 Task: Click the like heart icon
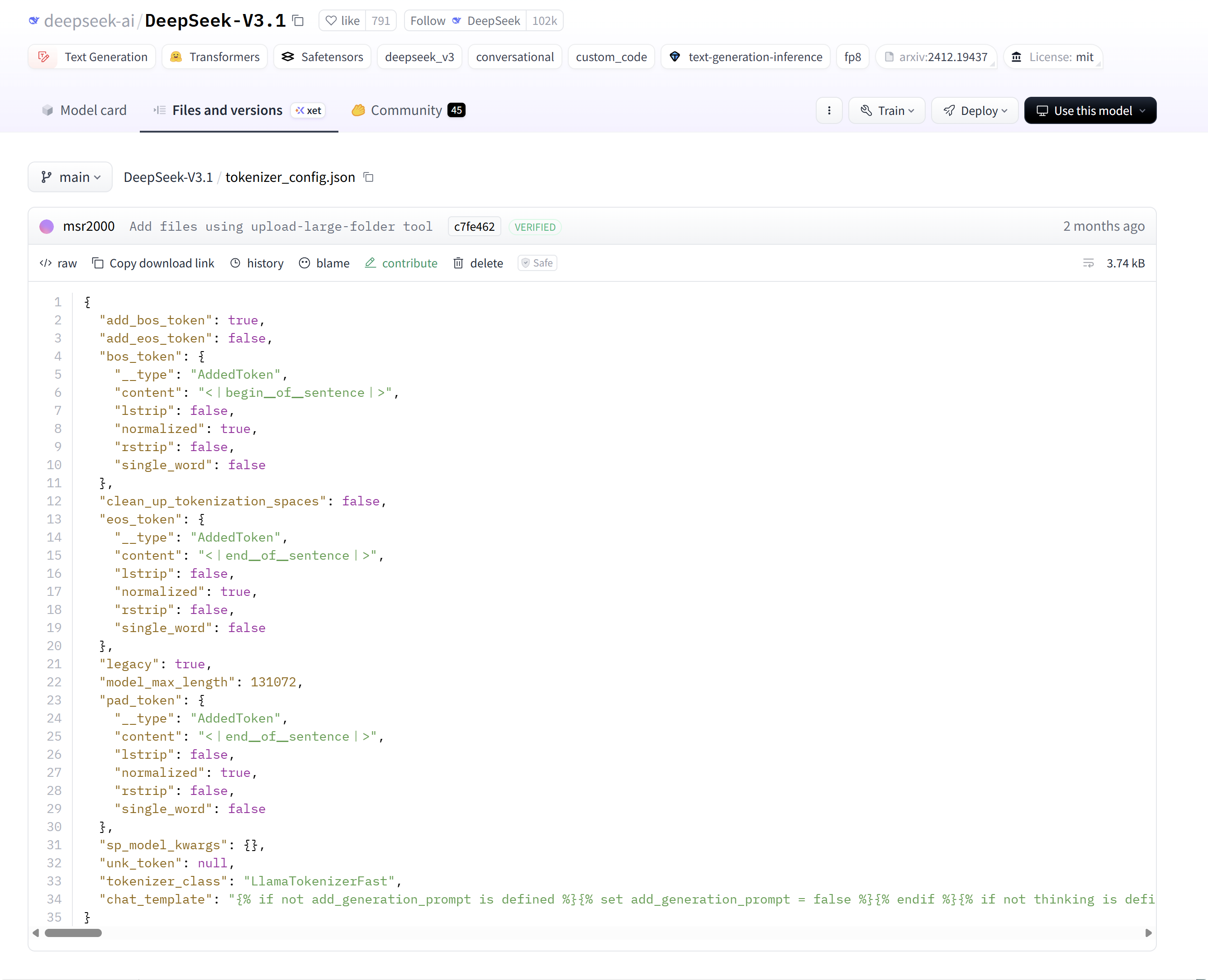pyautogui.click(x=331, y=21)
